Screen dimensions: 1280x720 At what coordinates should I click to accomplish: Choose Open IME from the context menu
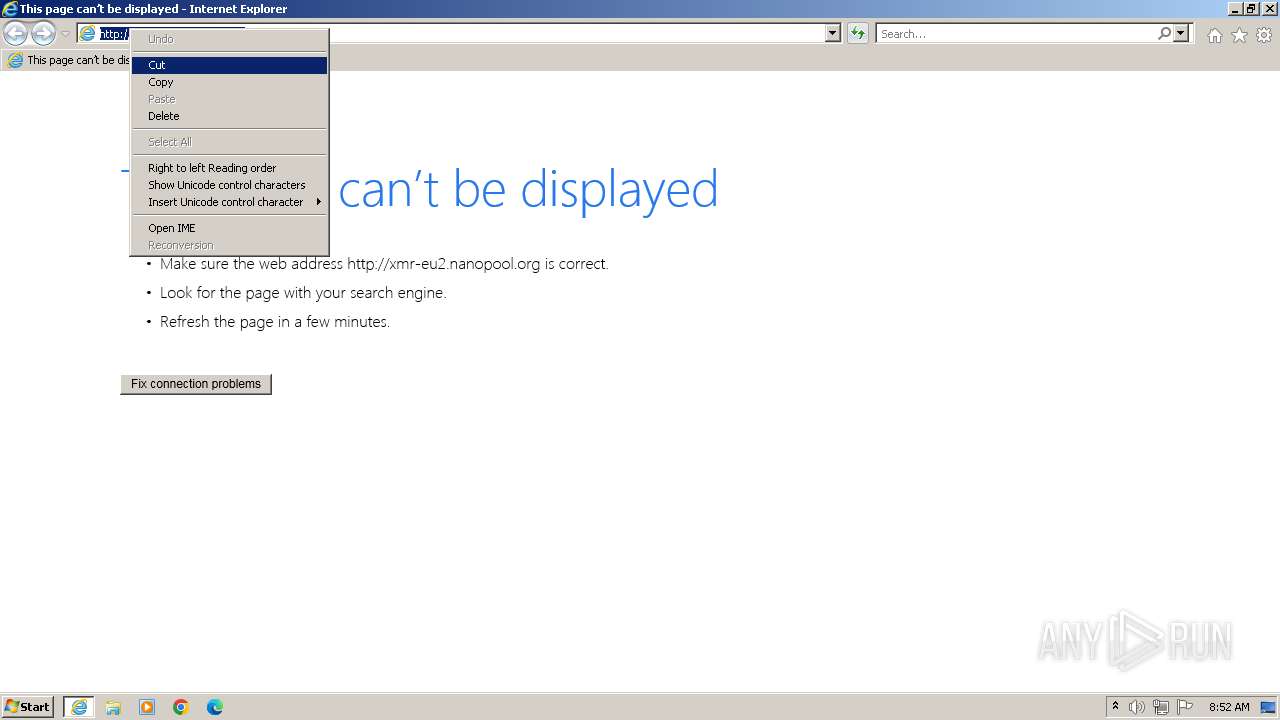(229, 228)
